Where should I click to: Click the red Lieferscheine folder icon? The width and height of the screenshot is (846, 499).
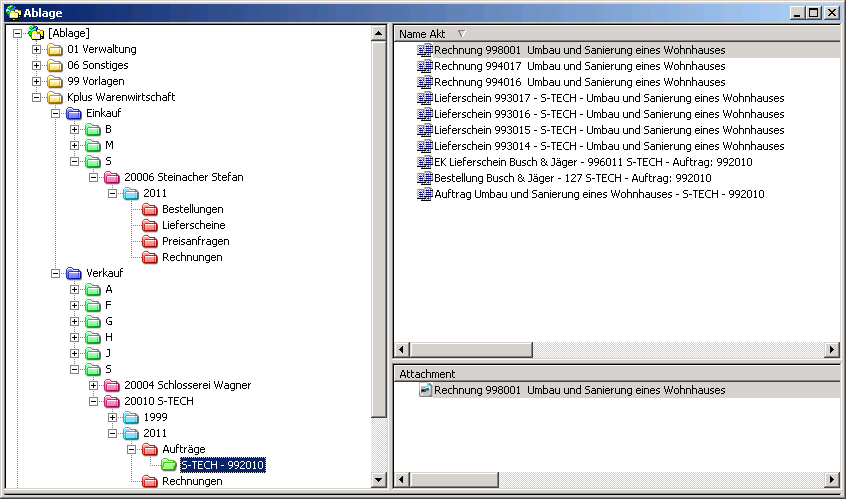[149, 225]
